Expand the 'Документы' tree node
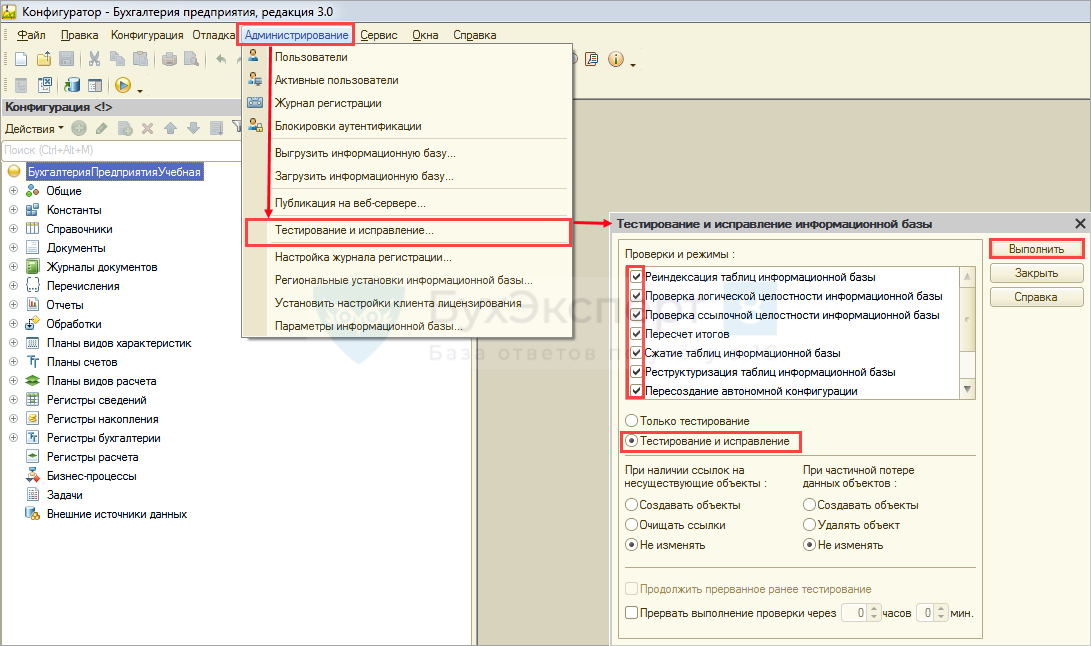Image resolution: width=1091 pixels, height=646 pixels. pos(13,247)
